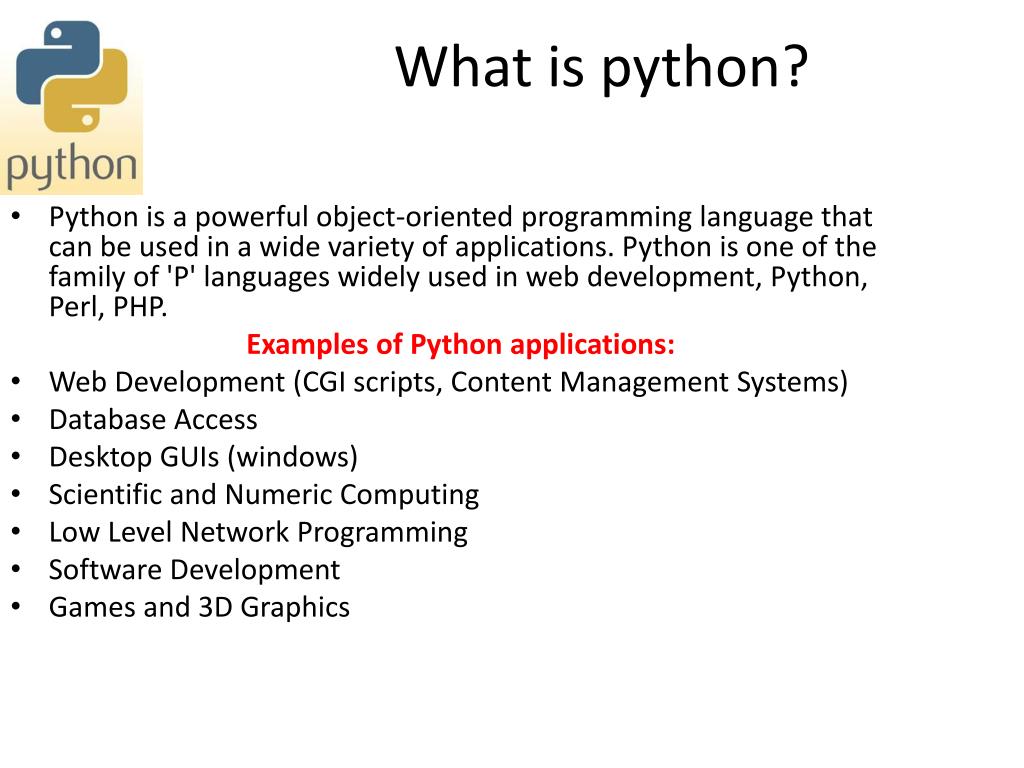Image resolution: width=1024 pixels, height=768 pixels.
Task: Click the line beginning 'Python is a powerful object-oriented'
Action: tap(460, 217)
